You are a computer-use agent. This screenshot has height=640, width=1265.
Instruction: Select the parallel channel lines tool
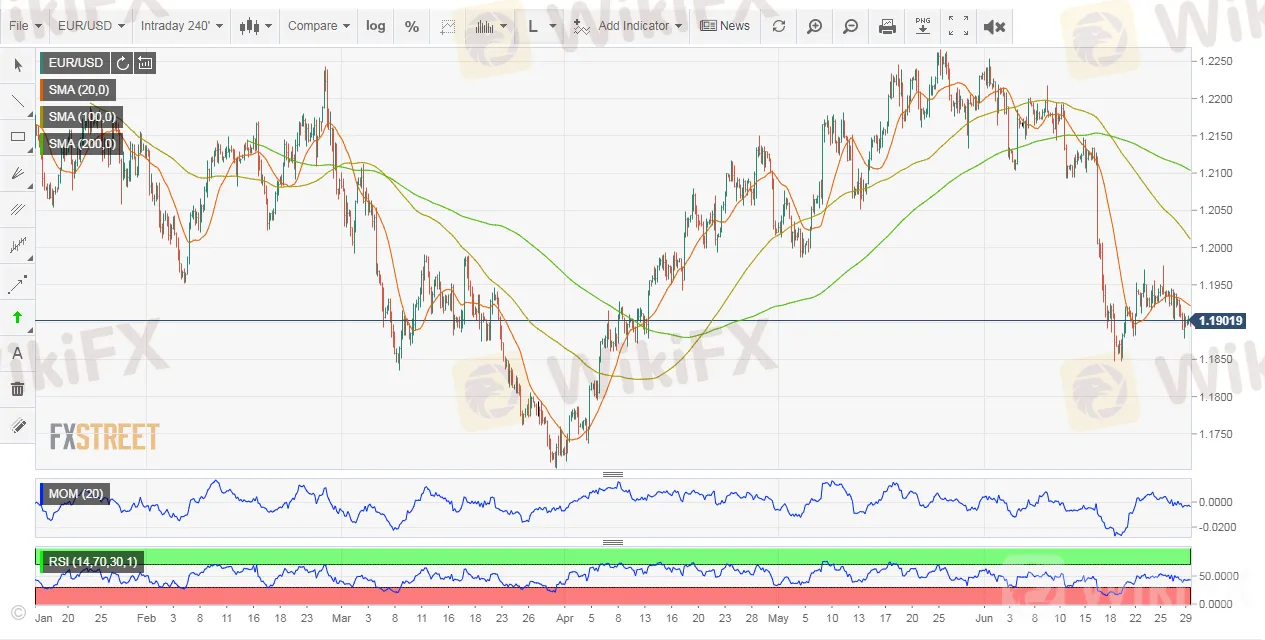pos(18,209)
